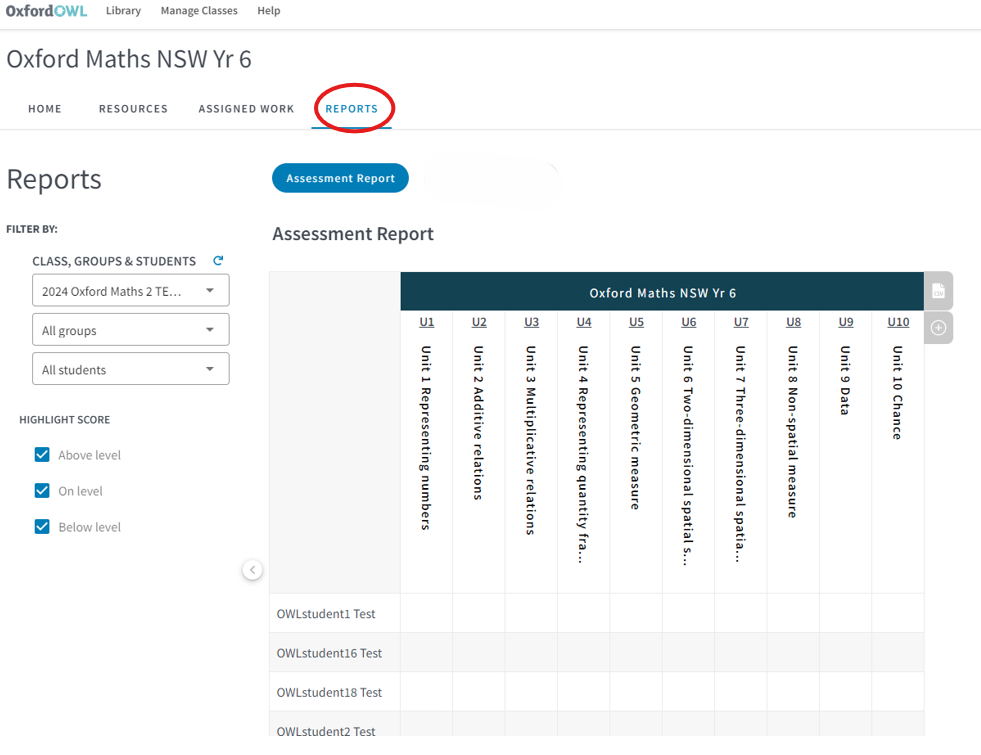Click the U1 unit column link
This screenshot has height=755, width=981.
coord(427,322)
